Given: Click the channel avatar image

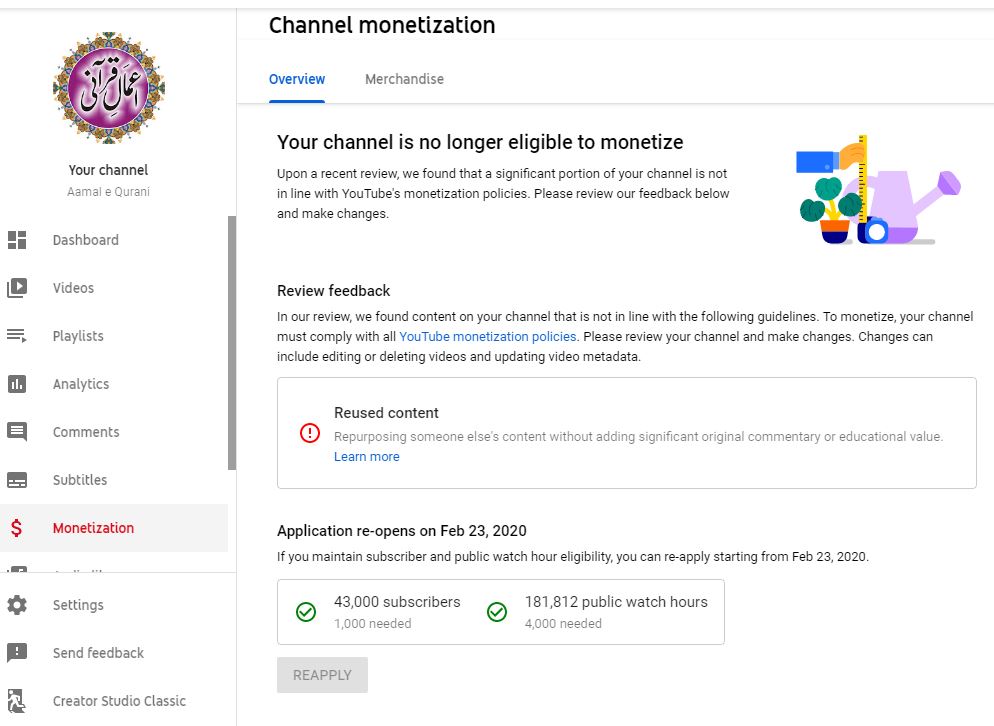Looking at the screenshot, I should click(x=109, y=88).
